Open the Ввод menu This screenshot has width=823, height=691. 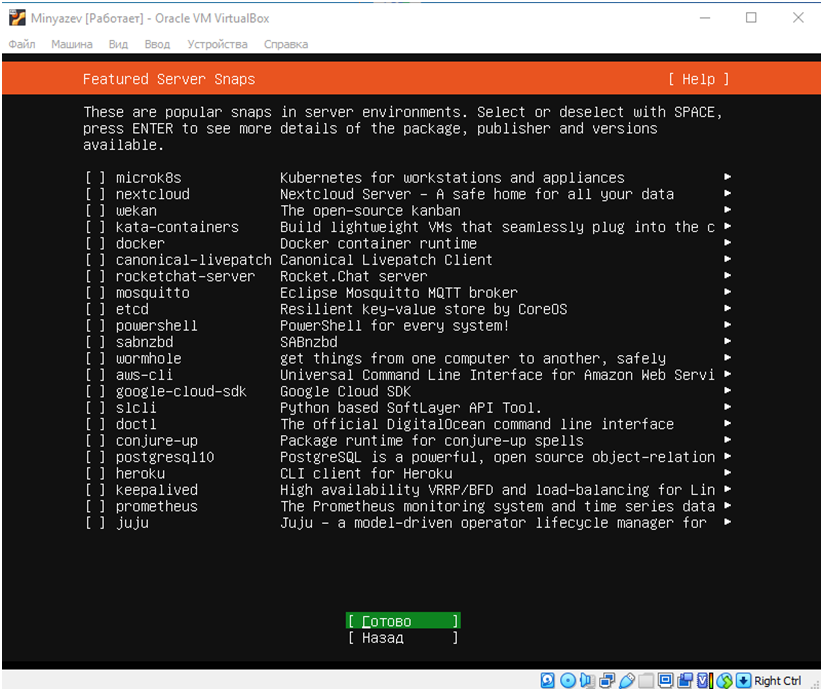coord(157,44)
